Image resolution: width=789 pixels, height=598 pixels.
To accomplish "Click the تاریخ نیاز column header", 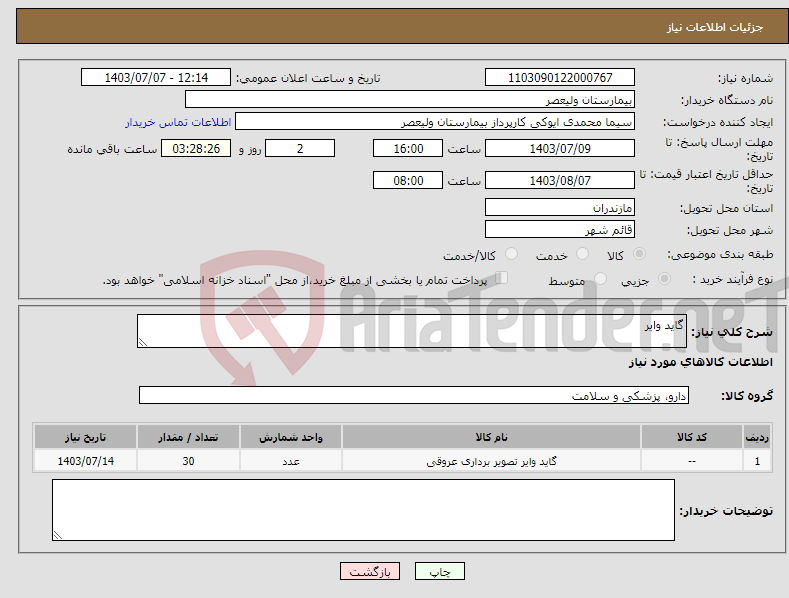I will pyautogui.click(x=86, y=437).
